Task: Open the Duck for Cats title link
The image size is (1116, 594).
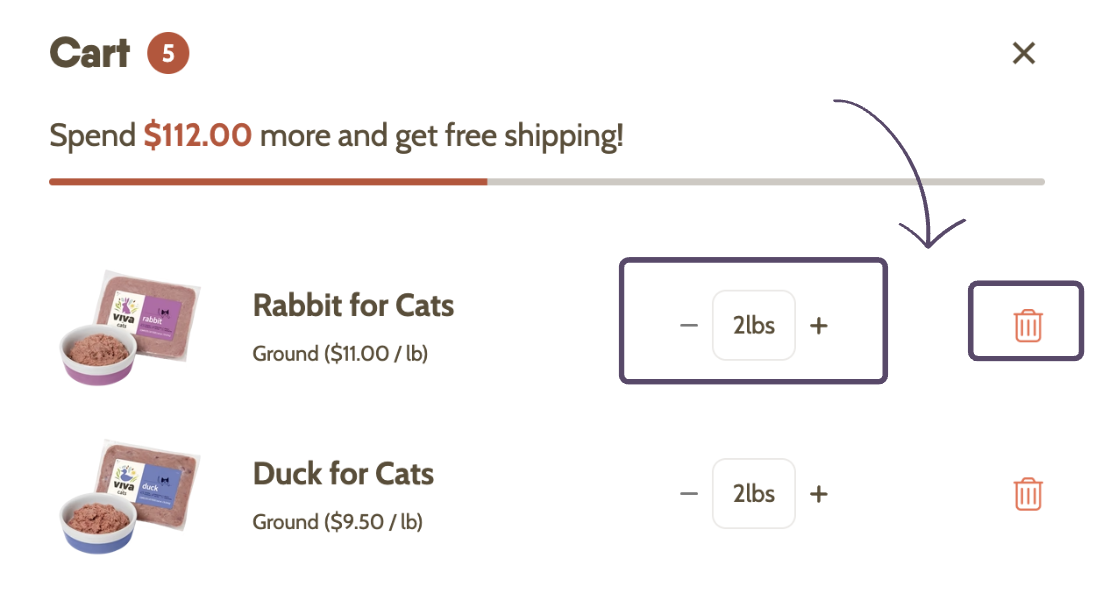Action: (343, 474)
